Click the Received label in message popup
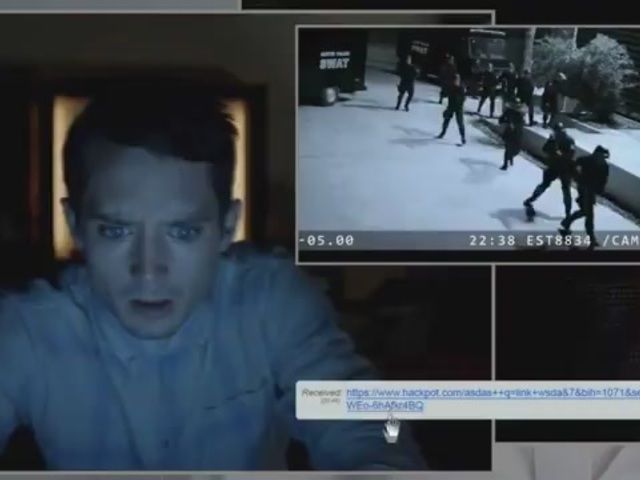 click(x=321, y=393)
